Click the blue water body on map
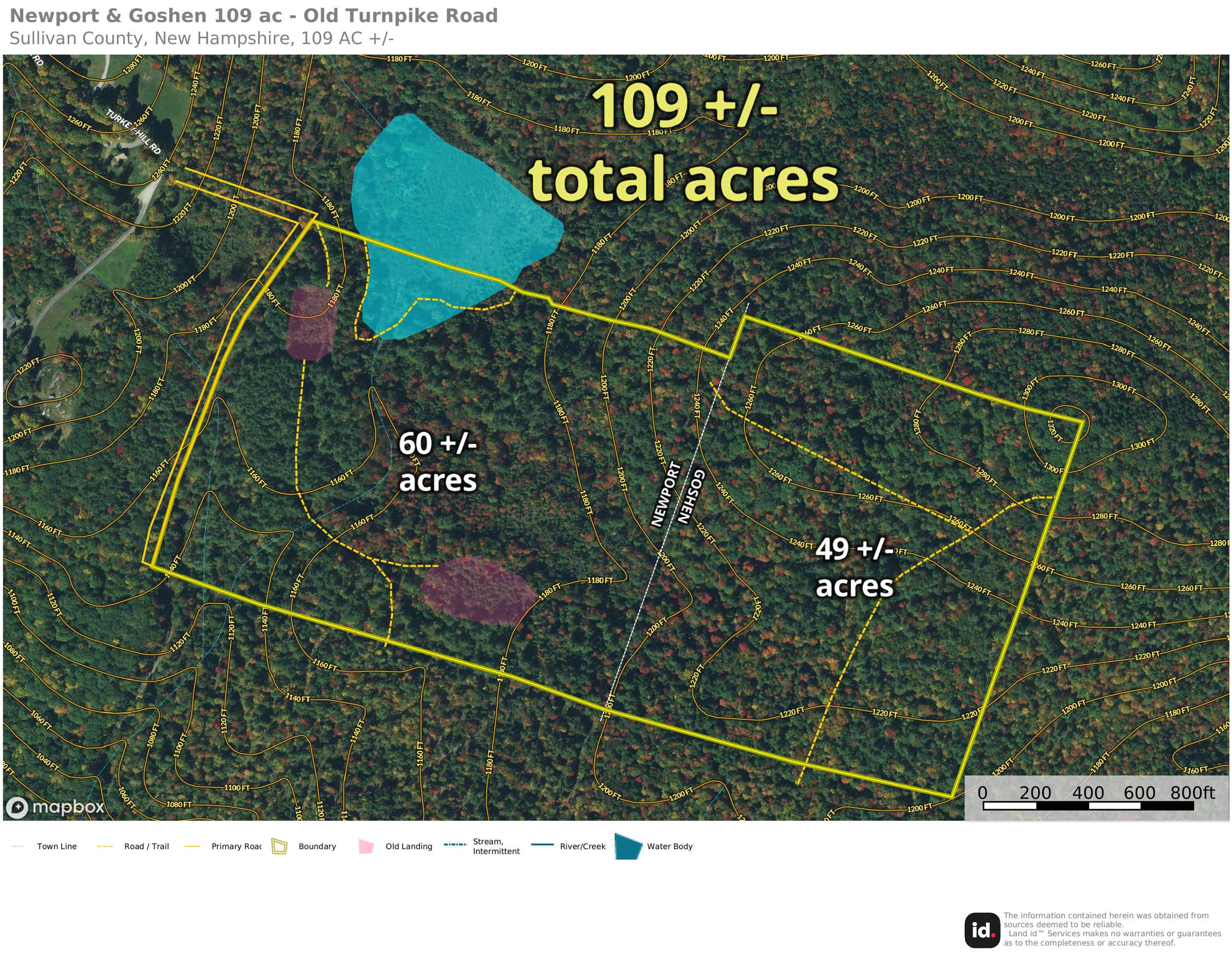1232x953 pixels. click(451, 226)
